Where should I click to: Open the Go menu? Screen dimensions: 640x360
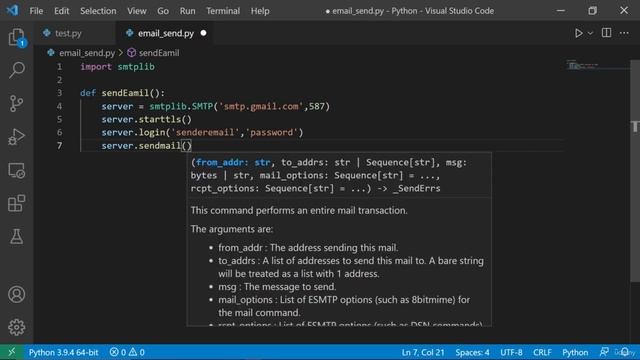(163, 11)
